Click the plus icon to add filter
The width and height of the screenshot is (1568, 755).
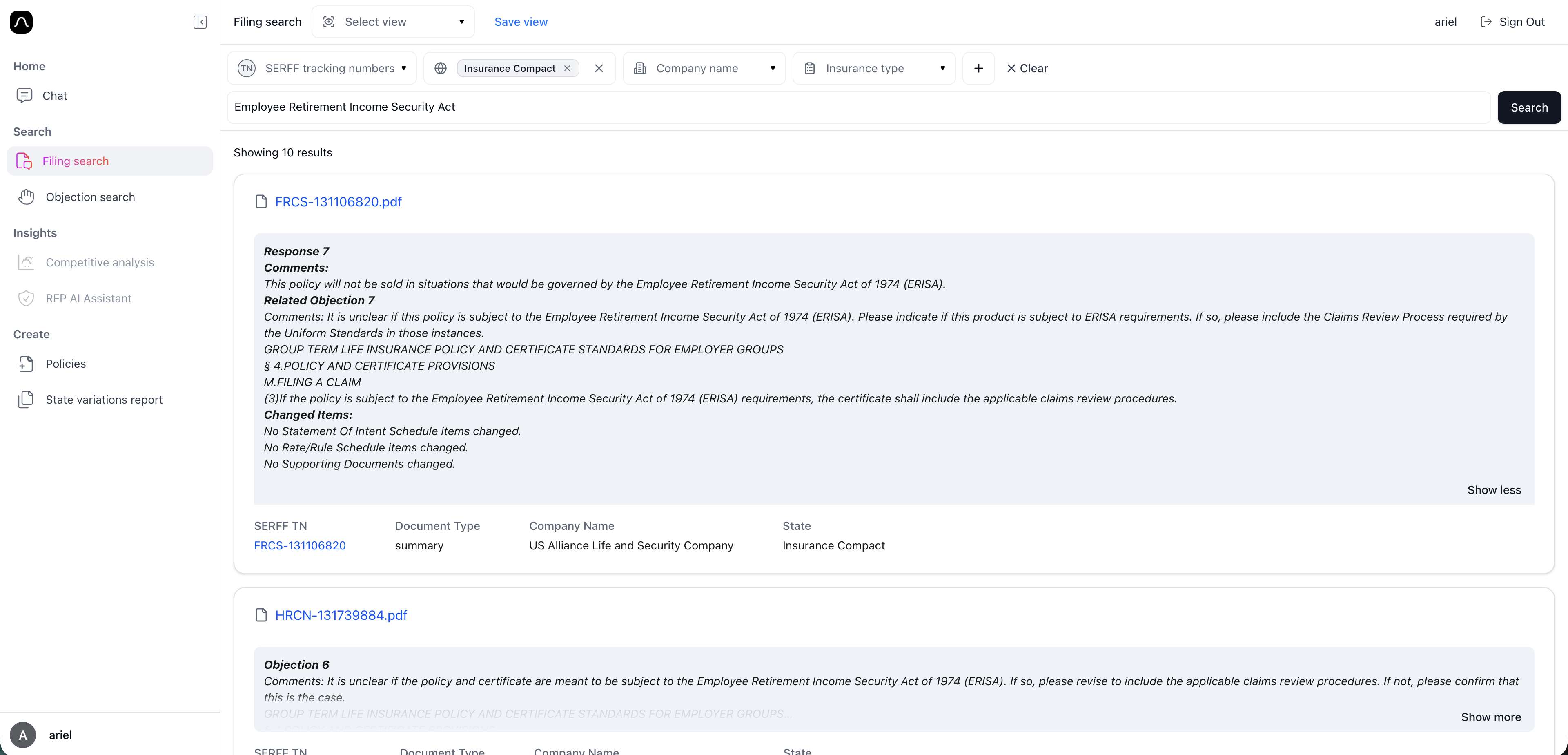click(x=978, y=68)
